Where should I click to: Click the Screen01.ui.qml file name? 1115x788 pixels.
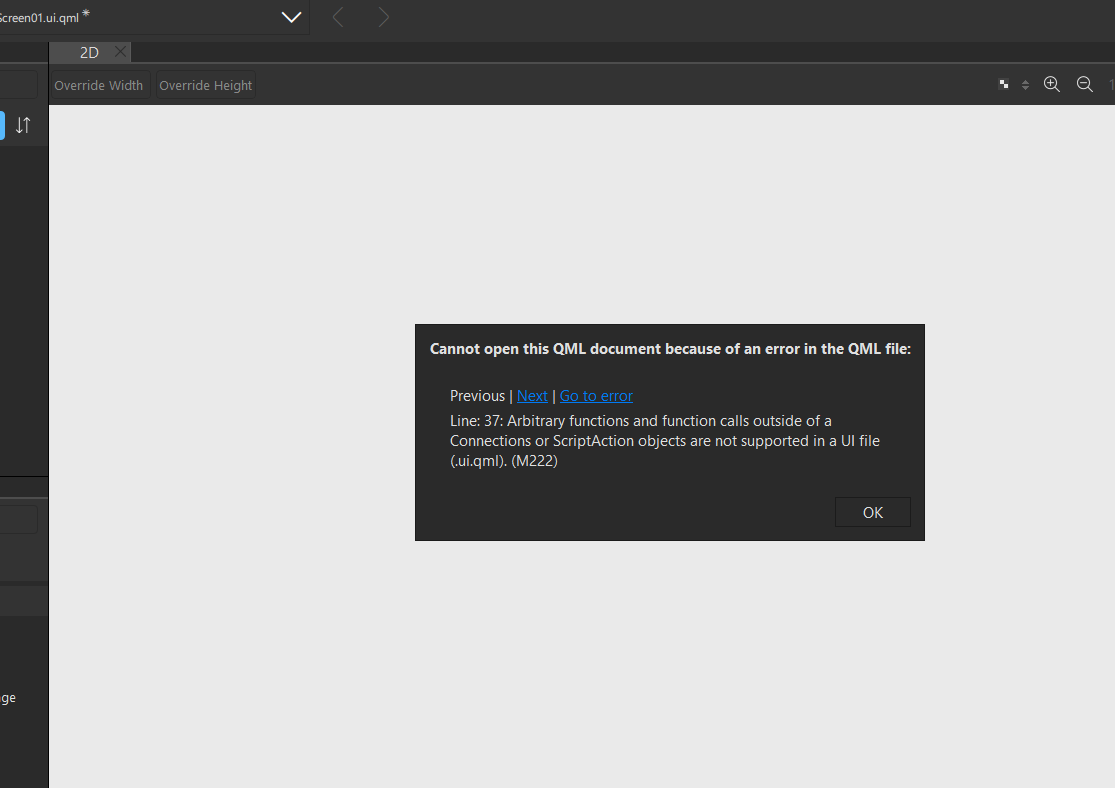point(38,17)
